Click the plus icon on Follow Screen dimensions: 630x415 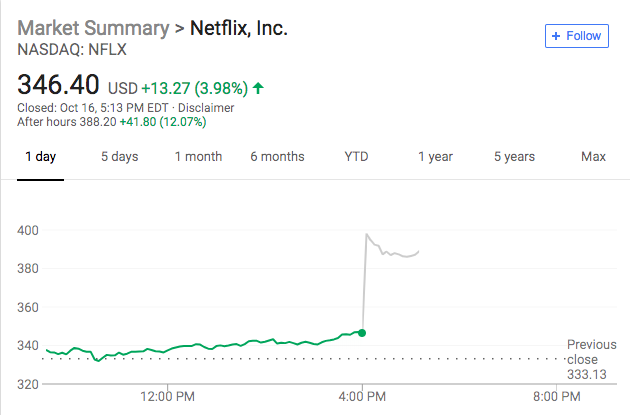[x=556, y=36]
